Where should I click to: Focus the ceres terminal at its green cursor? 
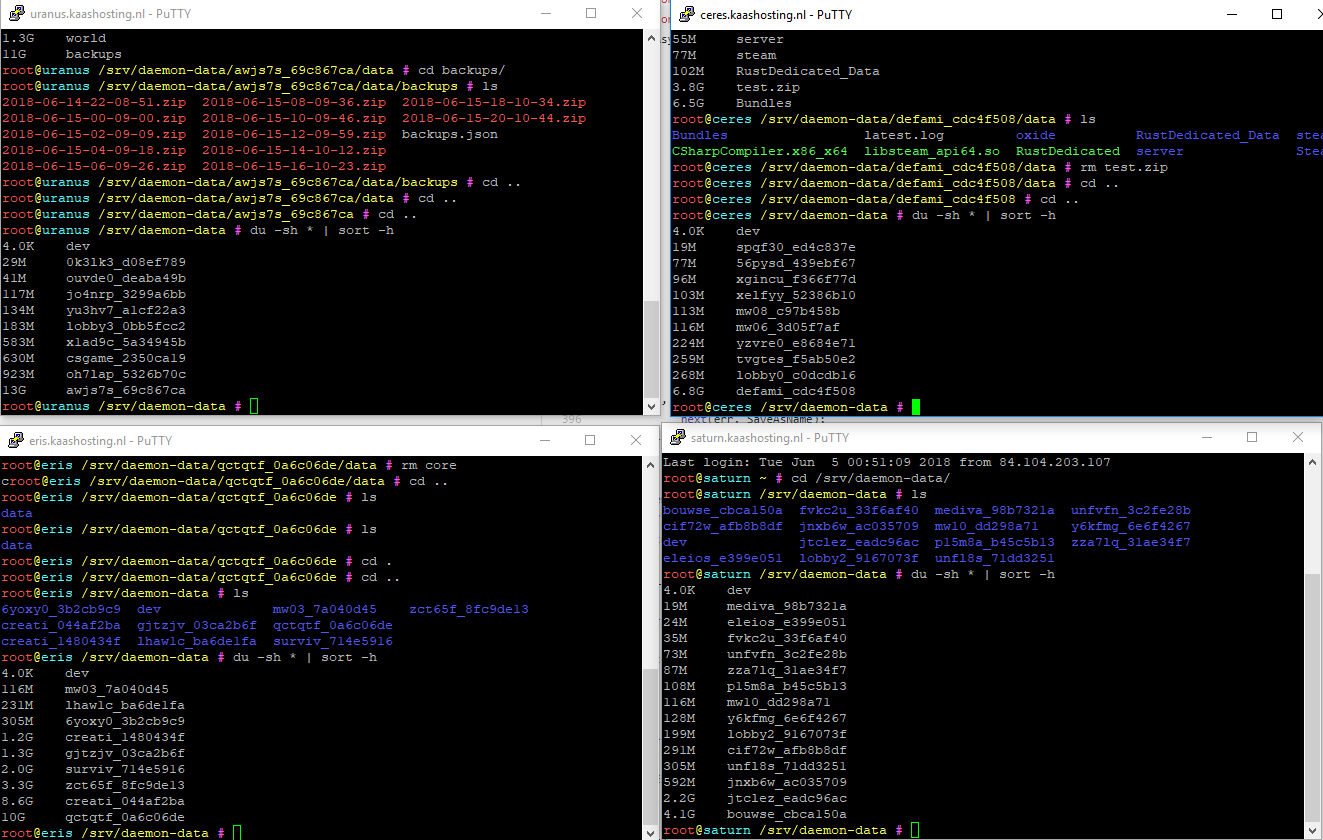pyautogui.click(x=915, y=407)
